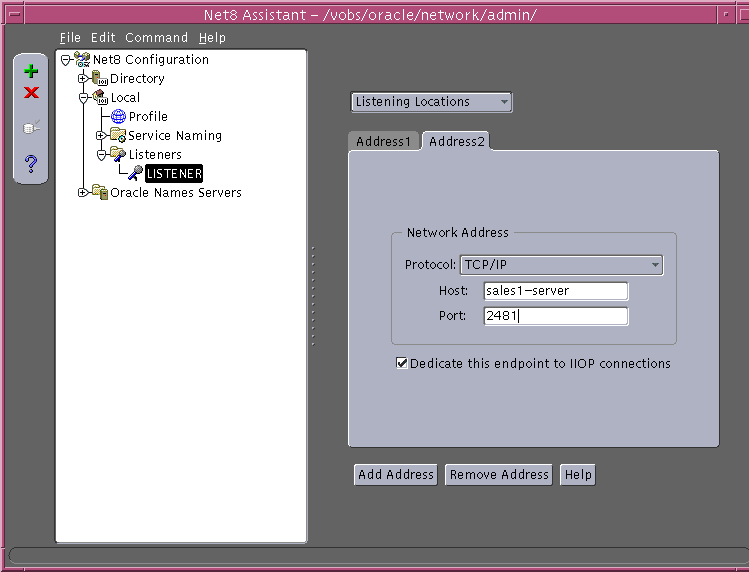Click the Directory server icon

(99, 78)
